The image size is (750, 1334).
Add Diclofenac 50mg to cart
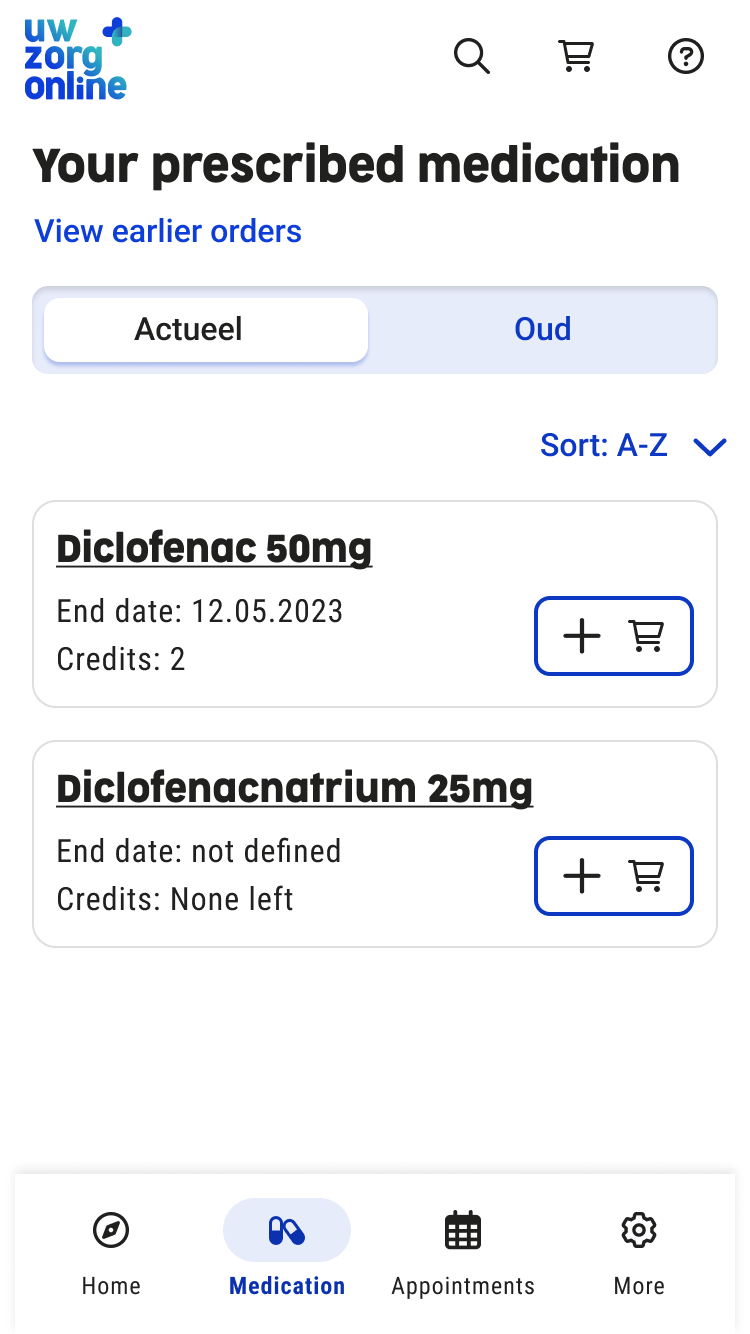pyautogui.click(x=613, y=636)
